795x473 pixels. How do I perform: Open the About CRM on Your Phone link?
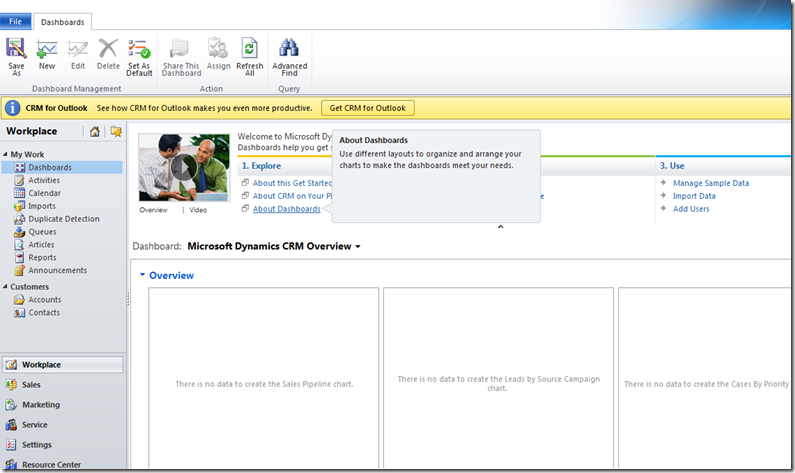point(293,196)
